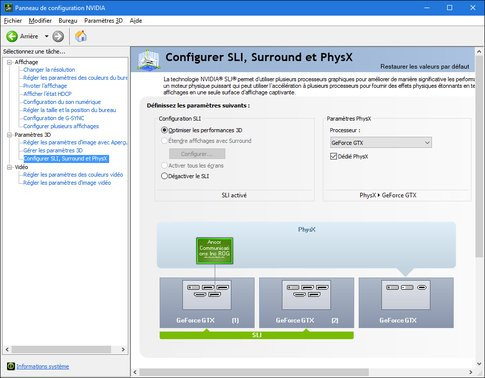Click the NVIDIA icon in title bar
Screen dimensions: 485x378
(8, 7)
